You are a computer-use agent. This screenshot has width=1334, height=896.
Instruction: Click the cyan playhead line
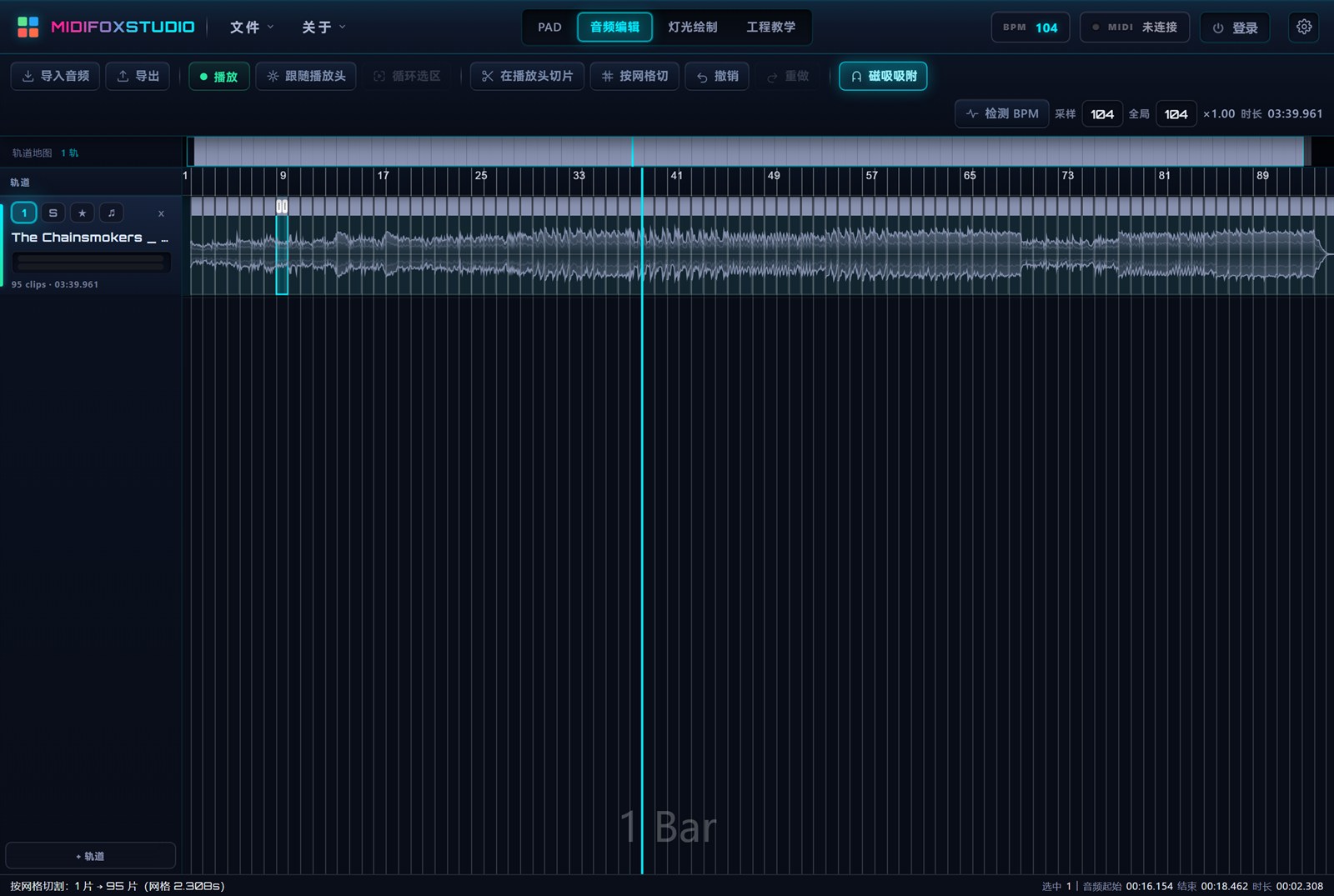[642, 521]
